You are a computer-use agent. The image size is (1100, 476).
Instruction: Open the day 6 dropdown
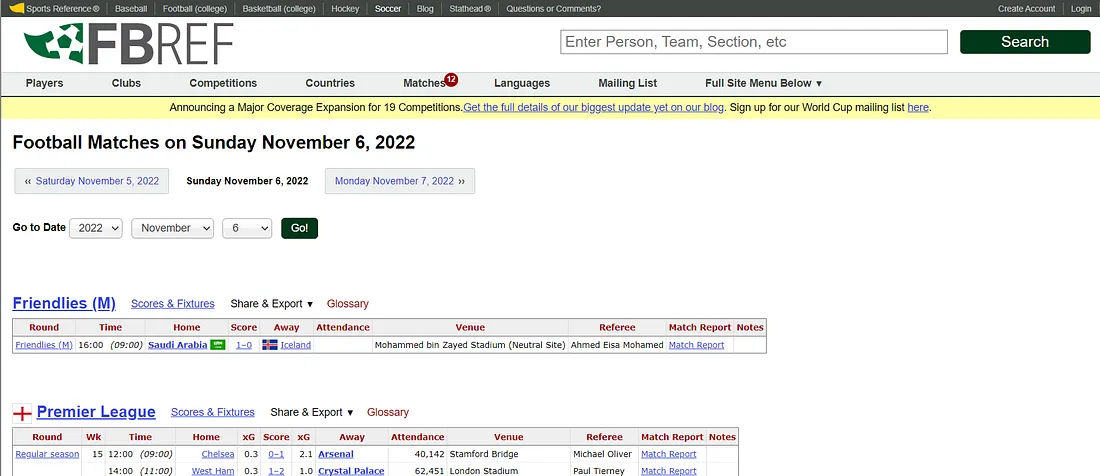click(x=246, y=228)
